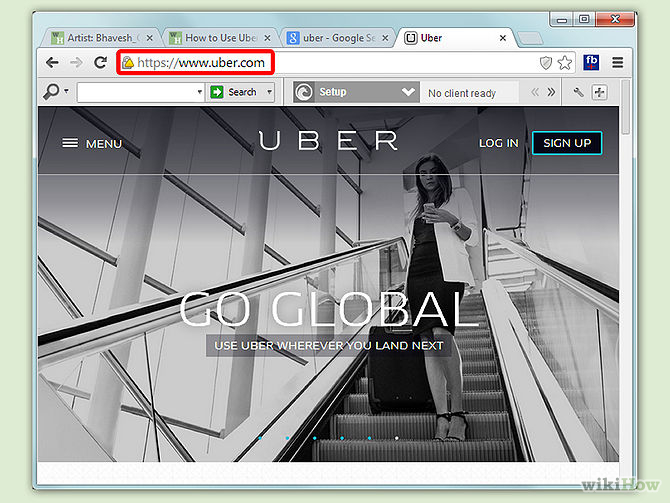The image size is (670, 503).
Task: Click the UBER logo
Action: coord(328,141)
